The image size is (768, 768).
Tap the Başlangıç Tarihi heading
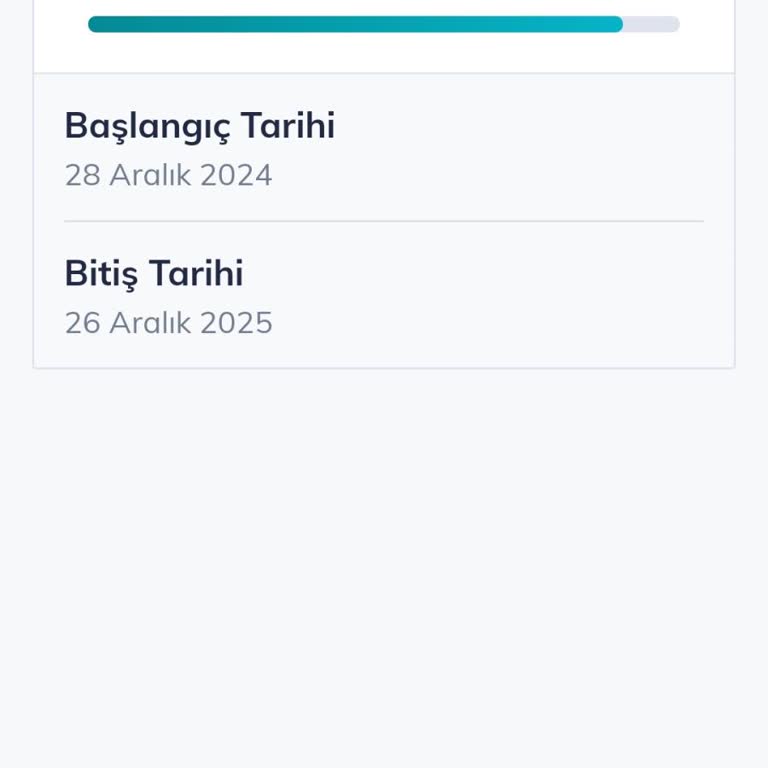(x=199, y=126)
